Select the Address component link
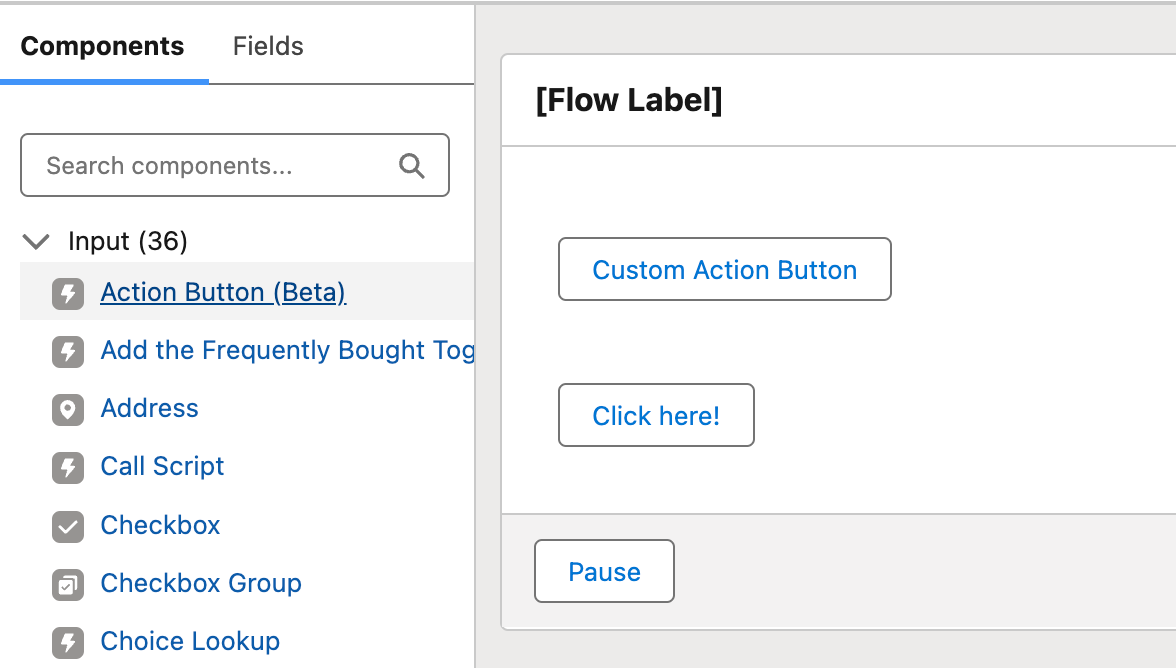This screenshot has height=668, width=1176. pos(150,409)
